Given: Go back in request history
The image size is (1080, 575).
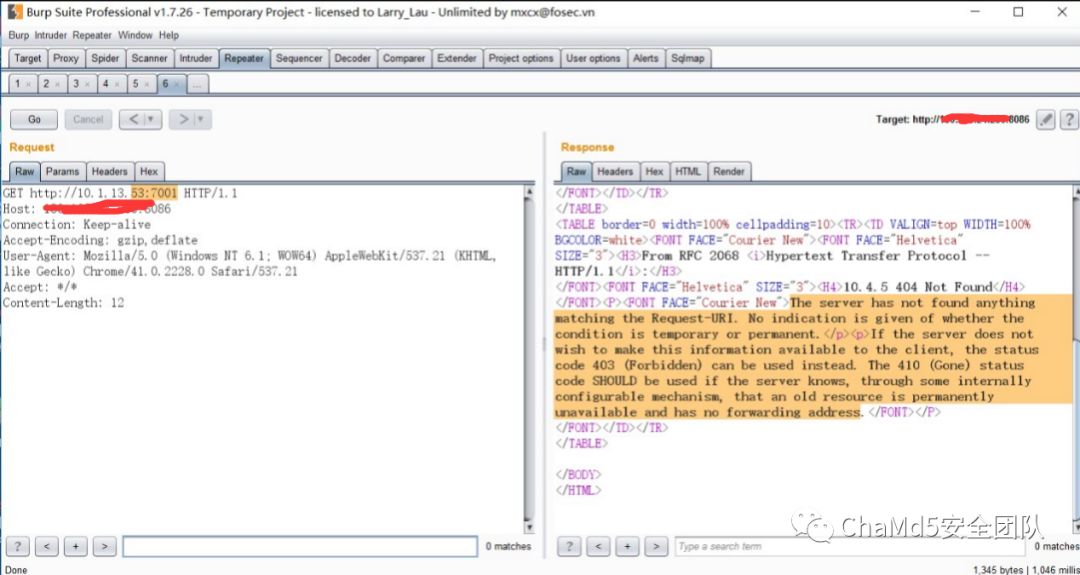Looking at the screenshot, I should 132,119.
